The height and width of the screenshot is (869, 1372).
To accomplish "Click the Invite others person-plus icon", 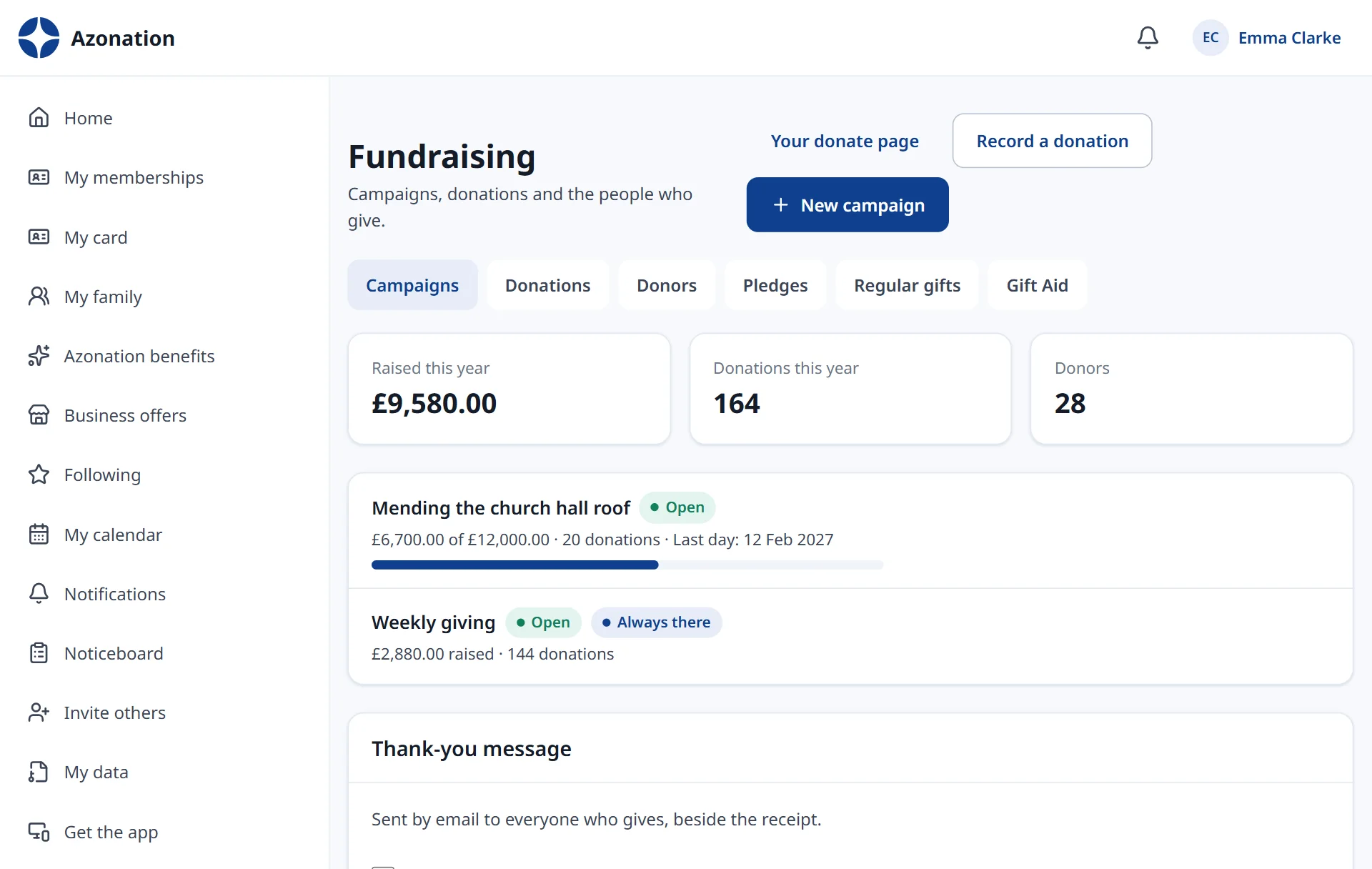I will click(x=39, y=712).
